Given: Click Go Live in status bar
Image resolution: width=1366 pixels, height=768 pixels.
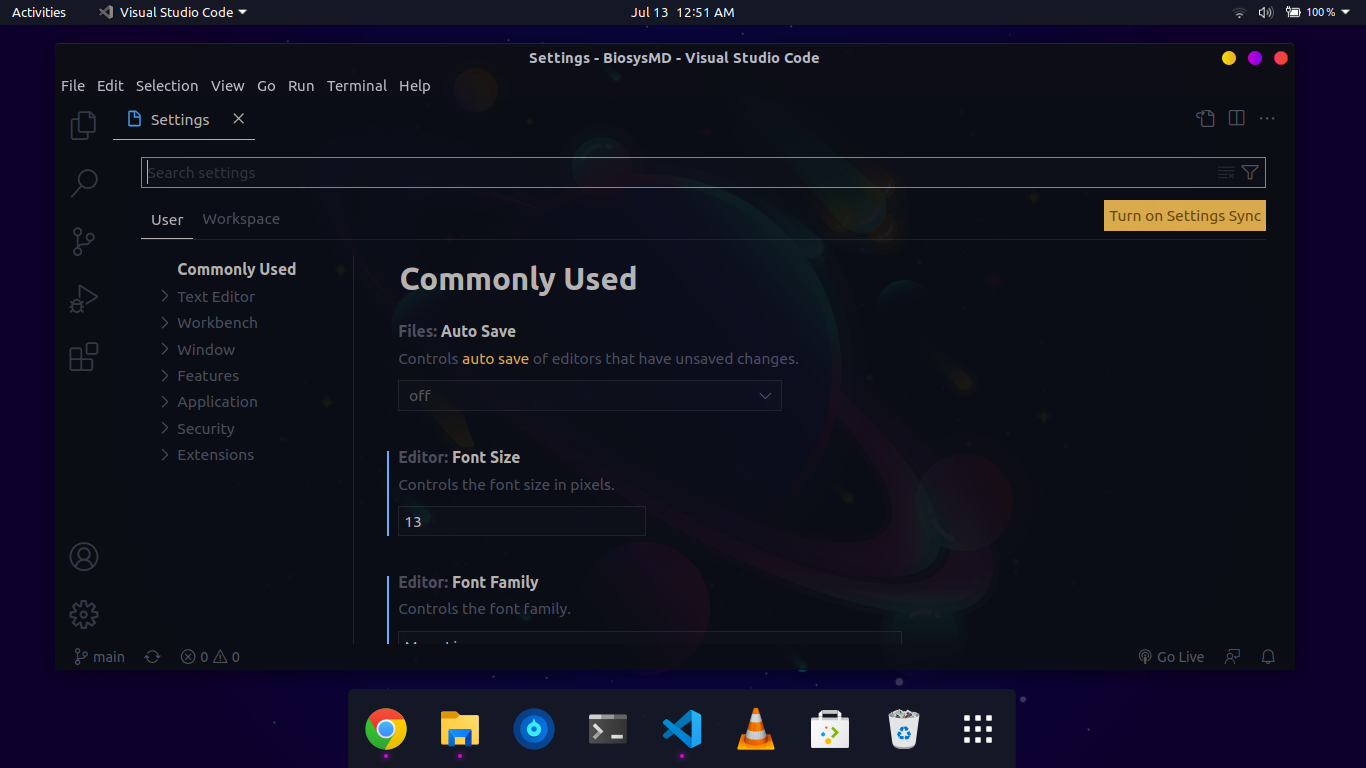Looking at the screenshot, I should pos(1171,657).
